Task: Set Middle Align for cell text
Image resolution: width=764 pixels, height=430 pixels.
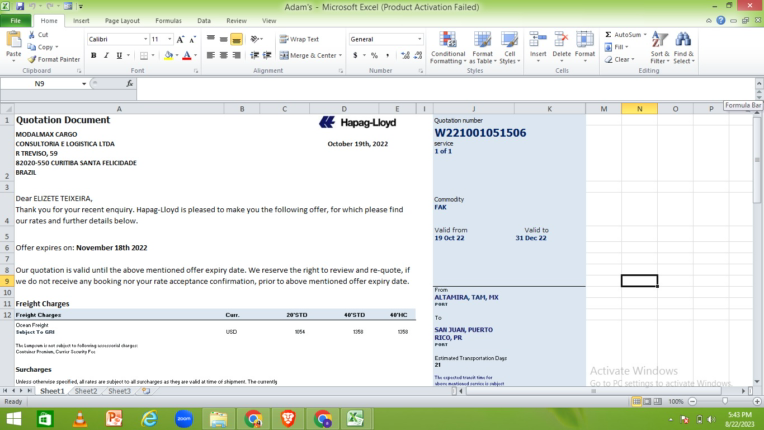Action: pos(223,39)
